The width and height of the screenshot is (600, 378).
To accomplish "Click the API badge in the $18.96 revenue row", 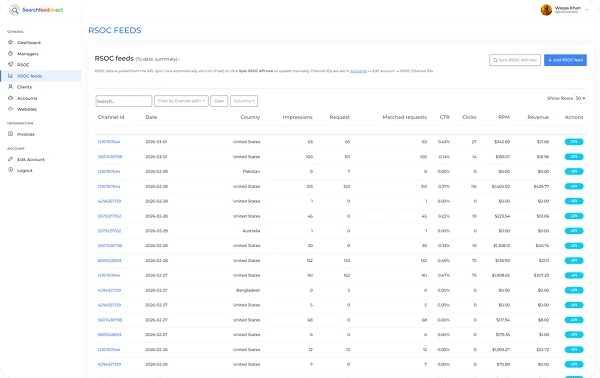I will [x=574, y=156].
